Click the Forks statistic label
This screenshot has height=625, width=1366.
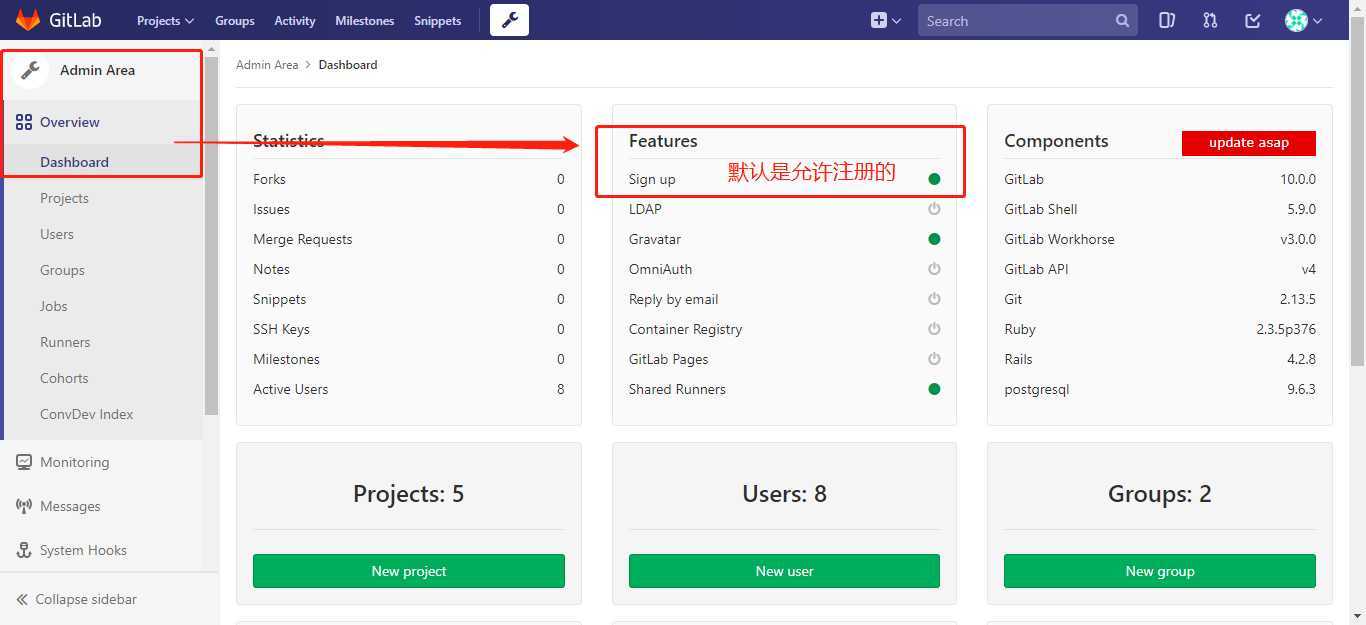269,179
